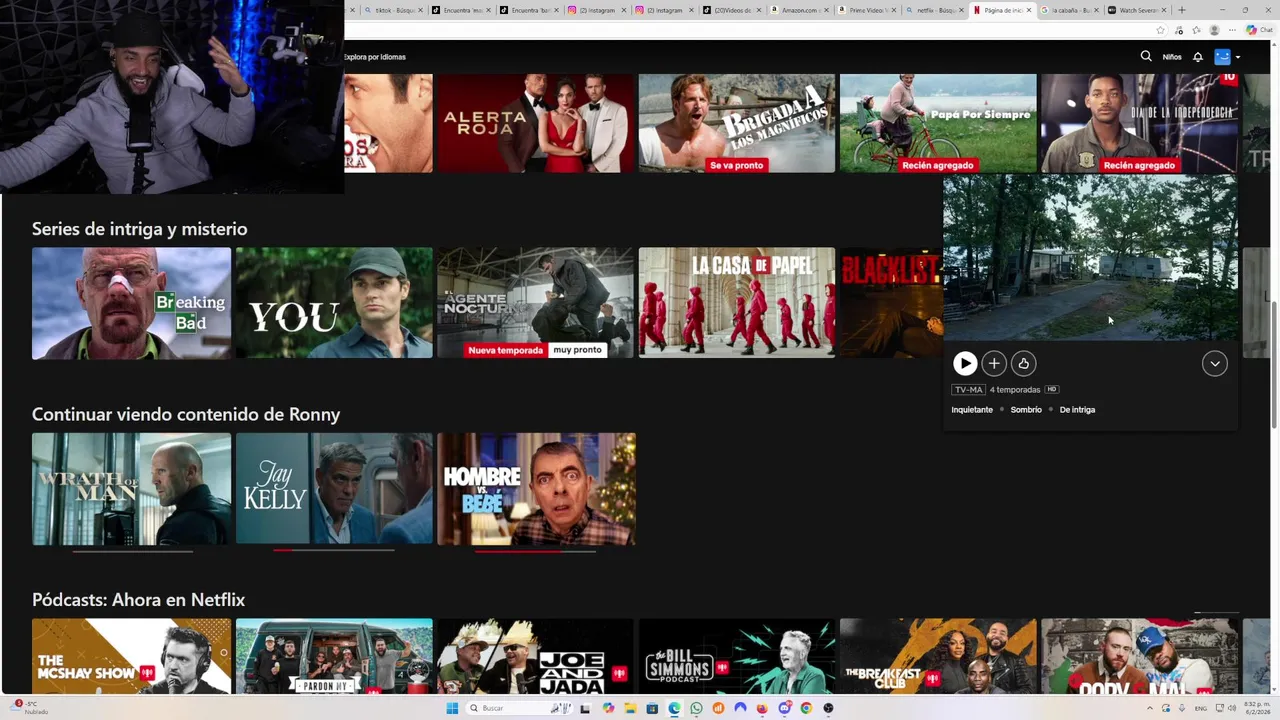Rate the previewed title with thumbs-up icon

(x=1023, y=364)
